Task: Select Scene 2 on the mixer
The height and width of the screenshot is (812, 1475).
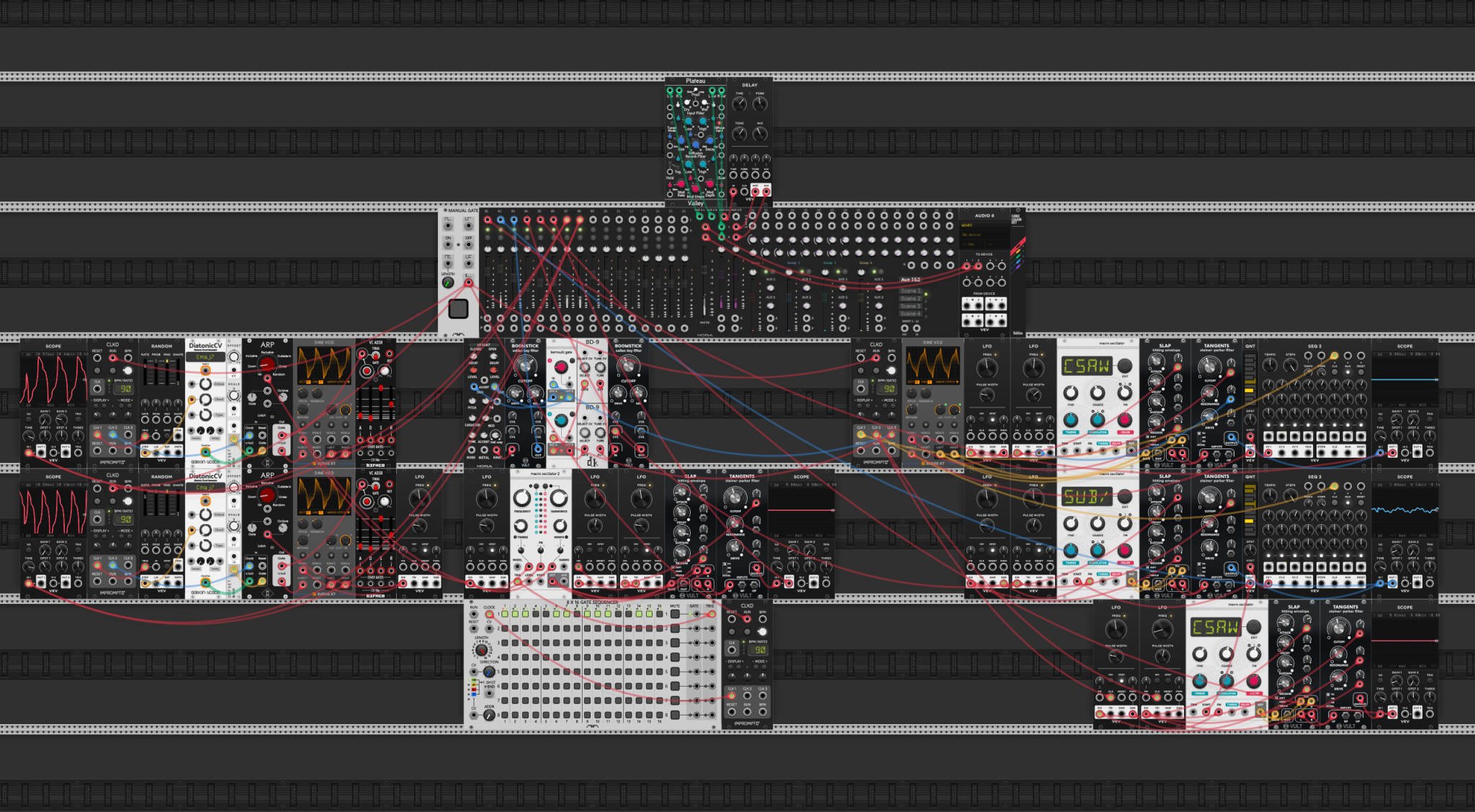Action: click(x=911, y=299)
